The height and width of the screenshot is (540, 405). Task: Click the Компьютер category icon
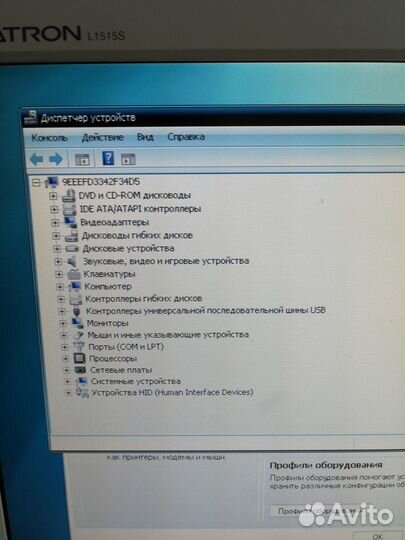75,287
